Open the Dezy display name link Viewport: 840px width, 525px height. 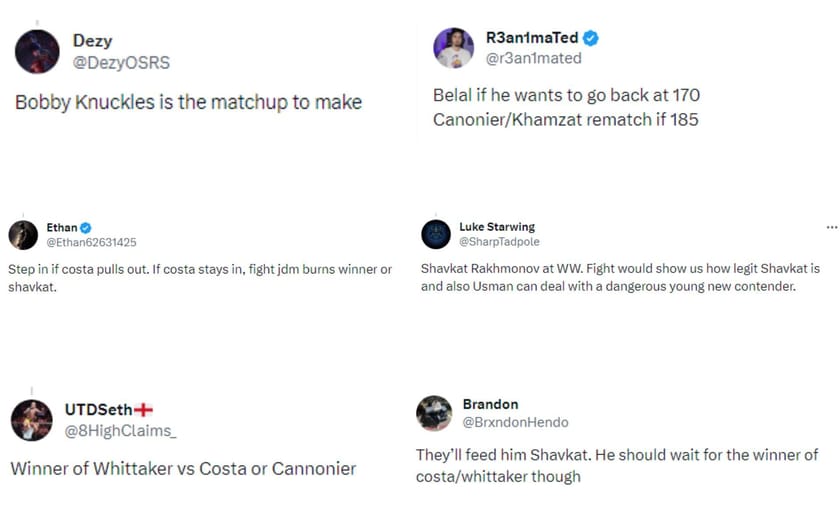pos(93,40)
